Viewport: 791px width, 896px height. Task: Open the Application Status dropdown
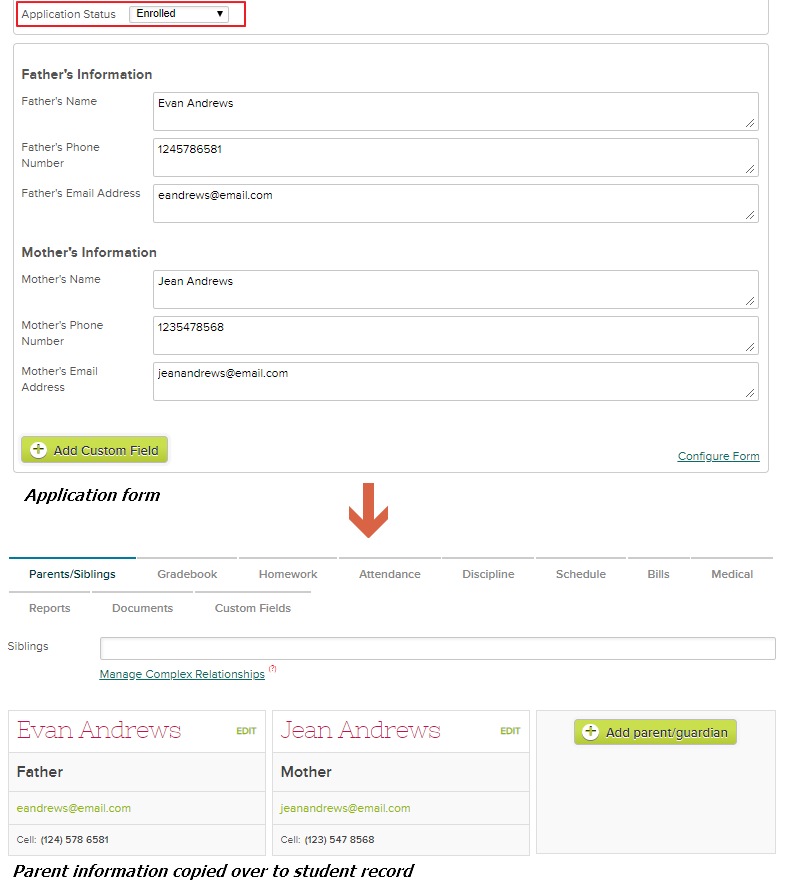(x=179, y=14)
